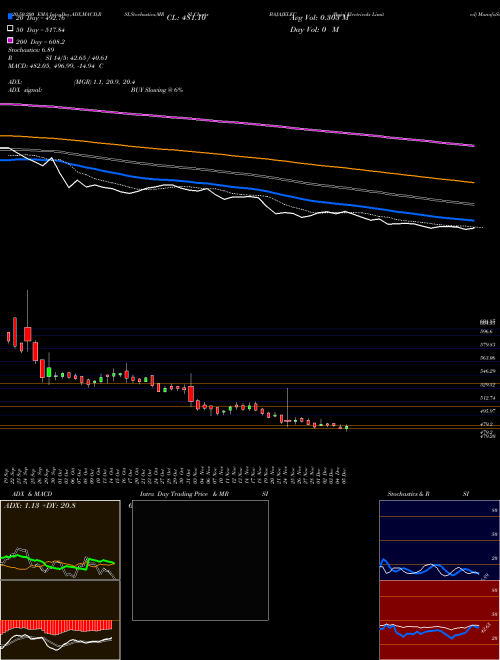Open the ADX indicator mini chart
The width and height of the screenshot is (500, 660).
coord(60,540)
